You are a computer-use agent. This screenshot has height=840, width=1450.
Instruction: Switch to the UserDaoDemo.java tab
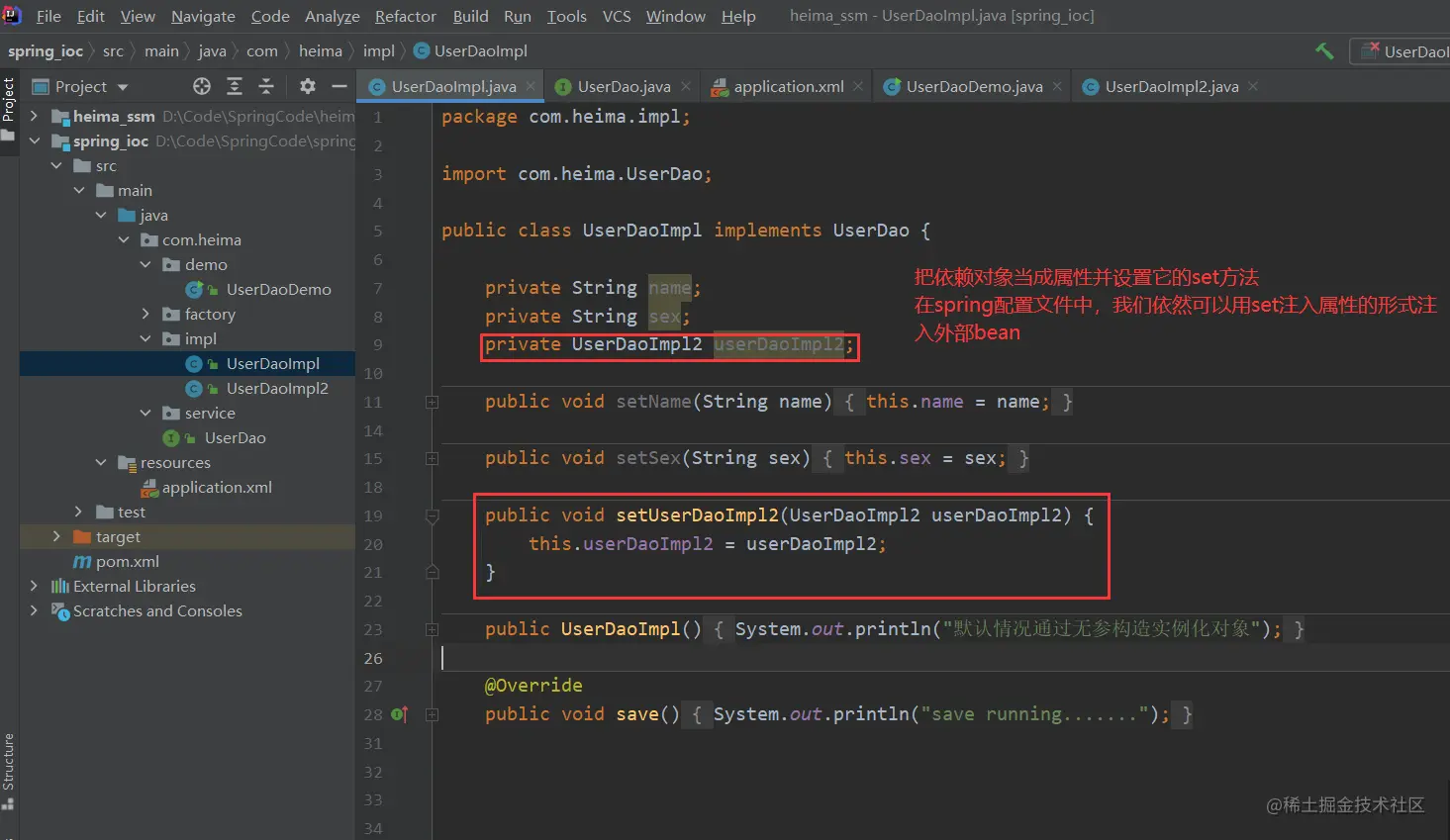point(974,86)
